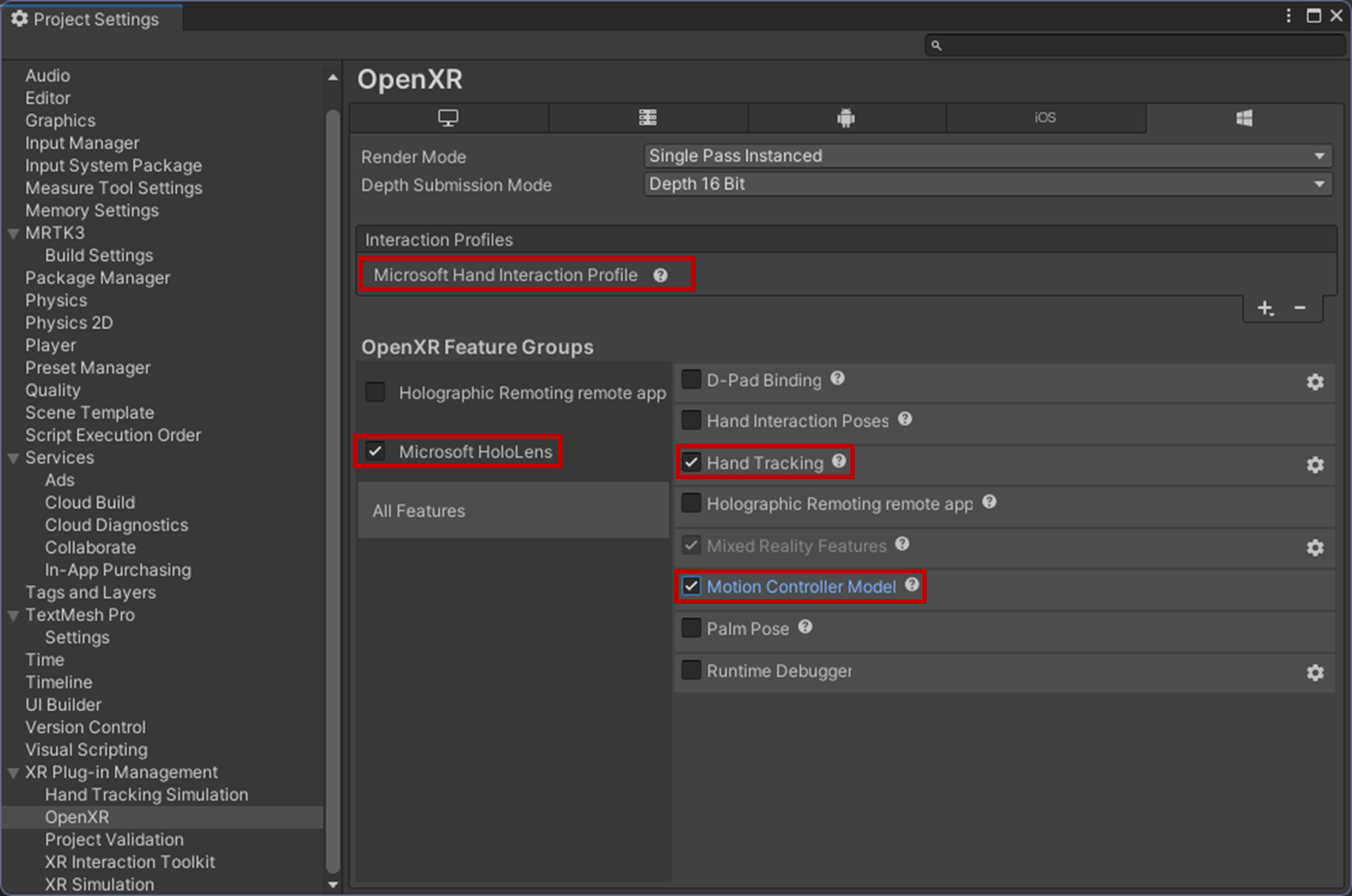1352x896 pixels.
Task: Open the Render Mode dropdown
Action: 988,155
